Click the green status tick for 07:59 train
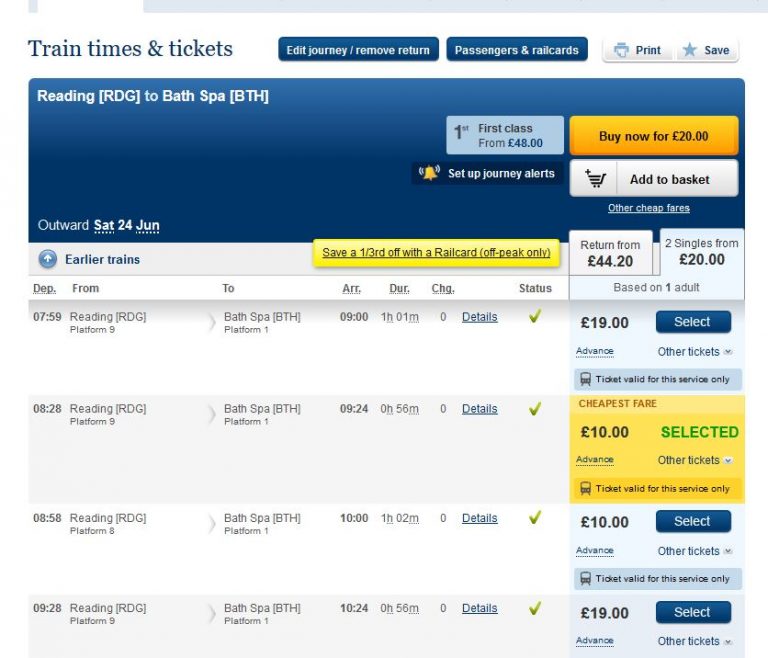 pos(535,316)
